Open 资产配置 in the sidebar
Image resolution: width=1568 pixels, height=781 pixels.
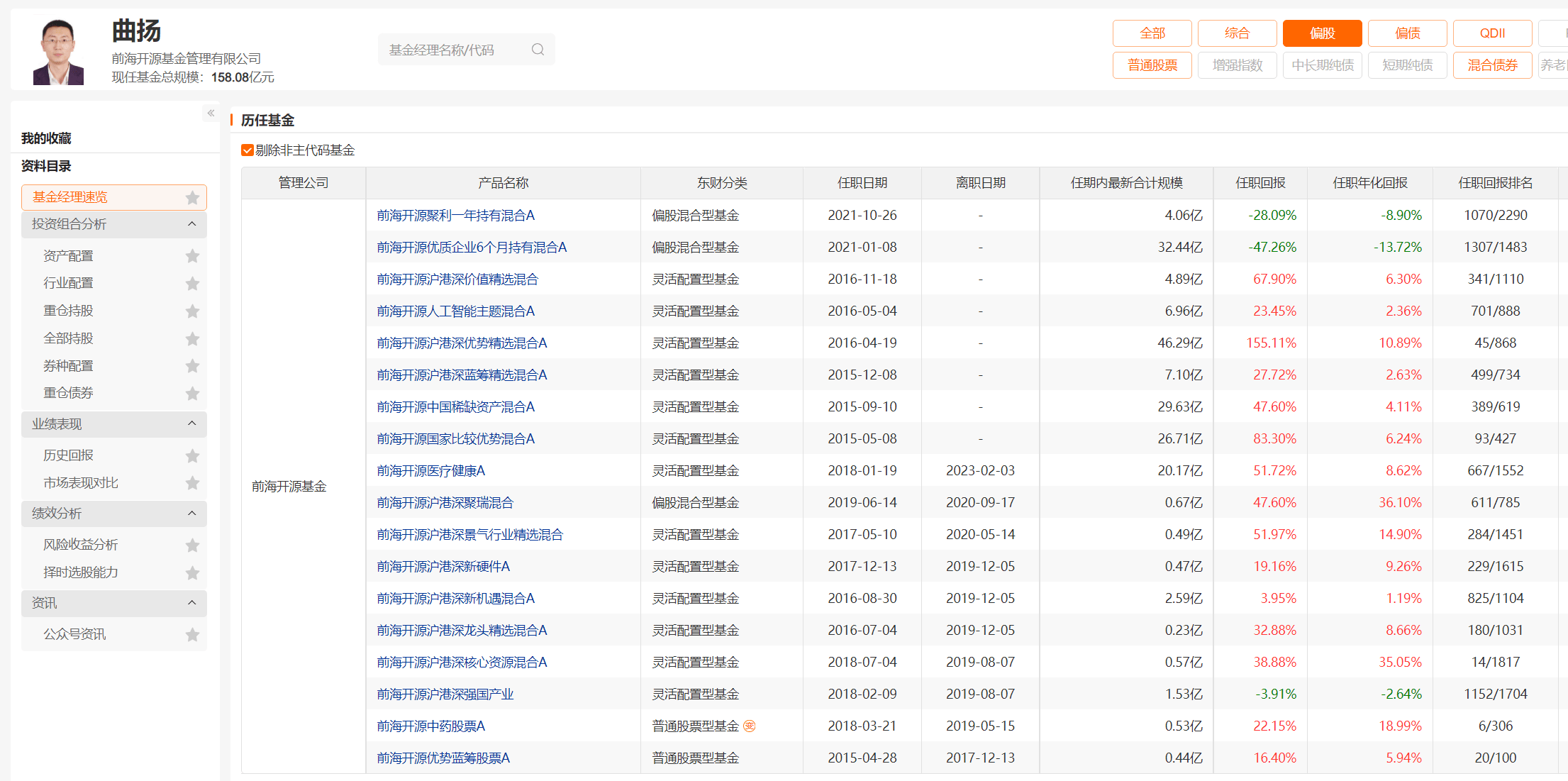pyautogui.click(x=68, y=256)
